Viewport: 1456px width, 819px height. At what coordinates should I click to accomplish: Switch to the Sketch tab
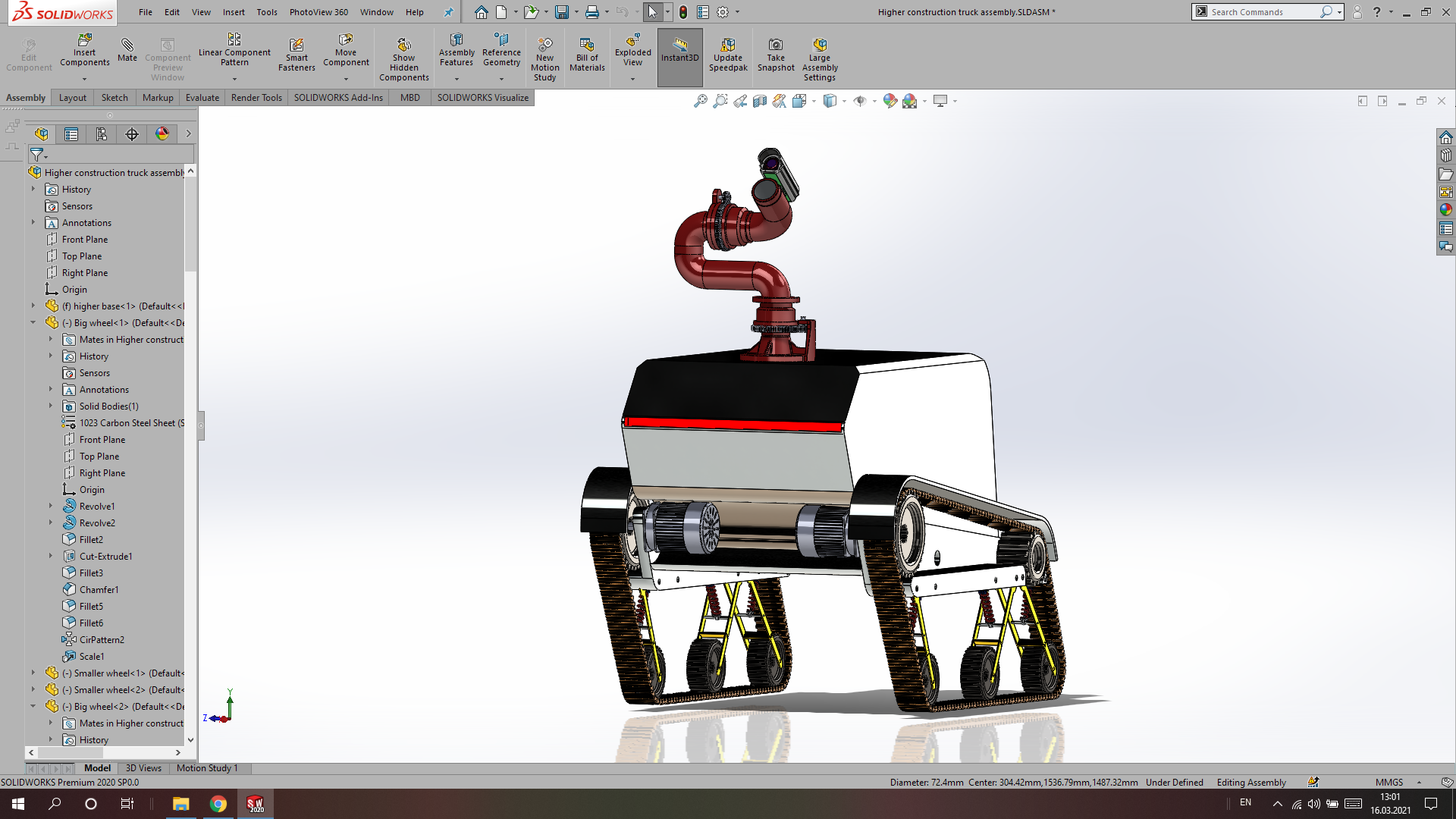[115, 98]
